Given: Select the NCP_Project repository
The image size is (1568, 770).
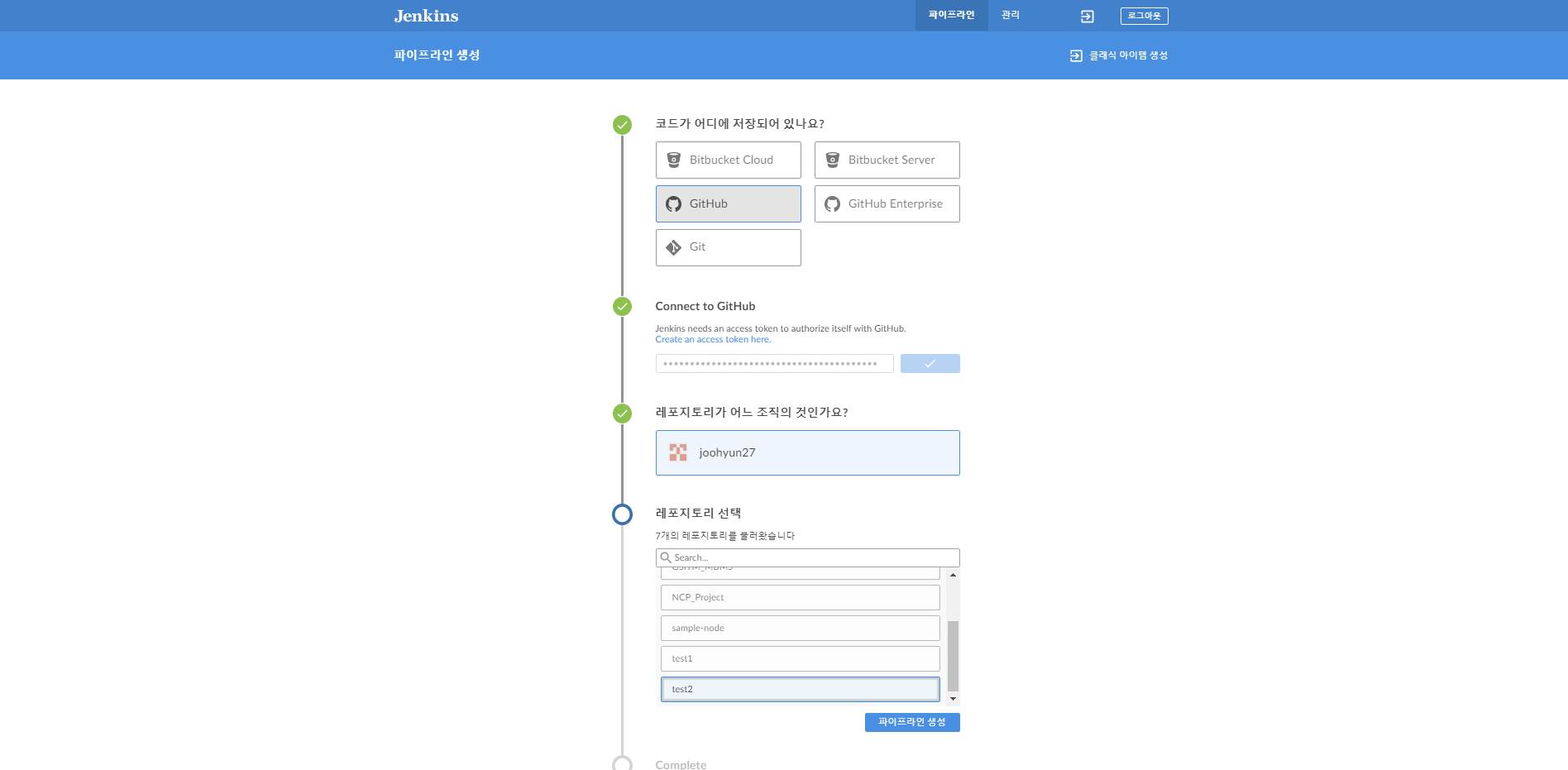Looking at the screenshot, I should pyautogui.click(x=800, y=597).
